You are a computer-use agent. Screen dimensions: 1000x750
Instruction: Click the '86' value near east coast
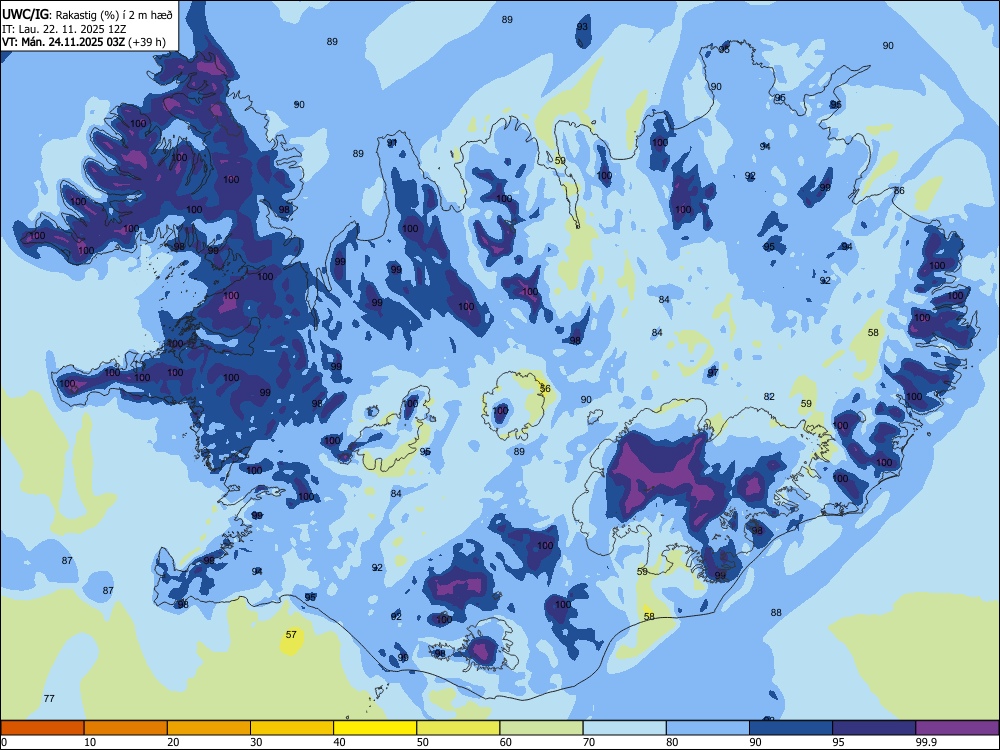899,191
